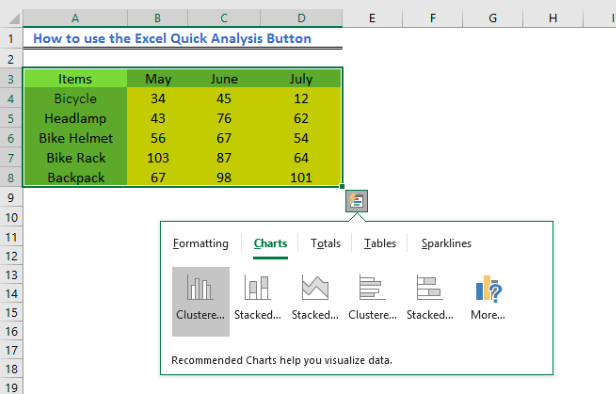Select Bike Rack's May value 103
Viewport: 616px width, 394px height.
tap(158, 158)
